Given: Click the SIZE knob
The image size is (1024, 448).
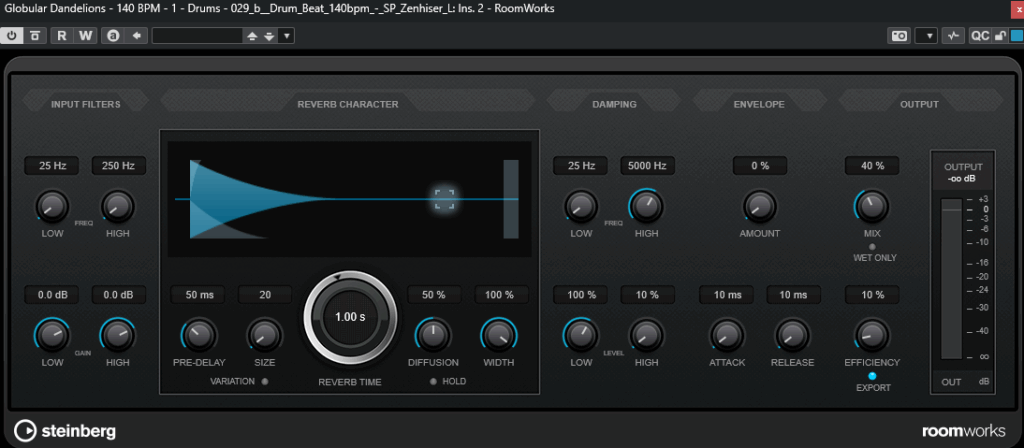Looking at the screenshot, I should pyautogui.click(x=264, y=336).
